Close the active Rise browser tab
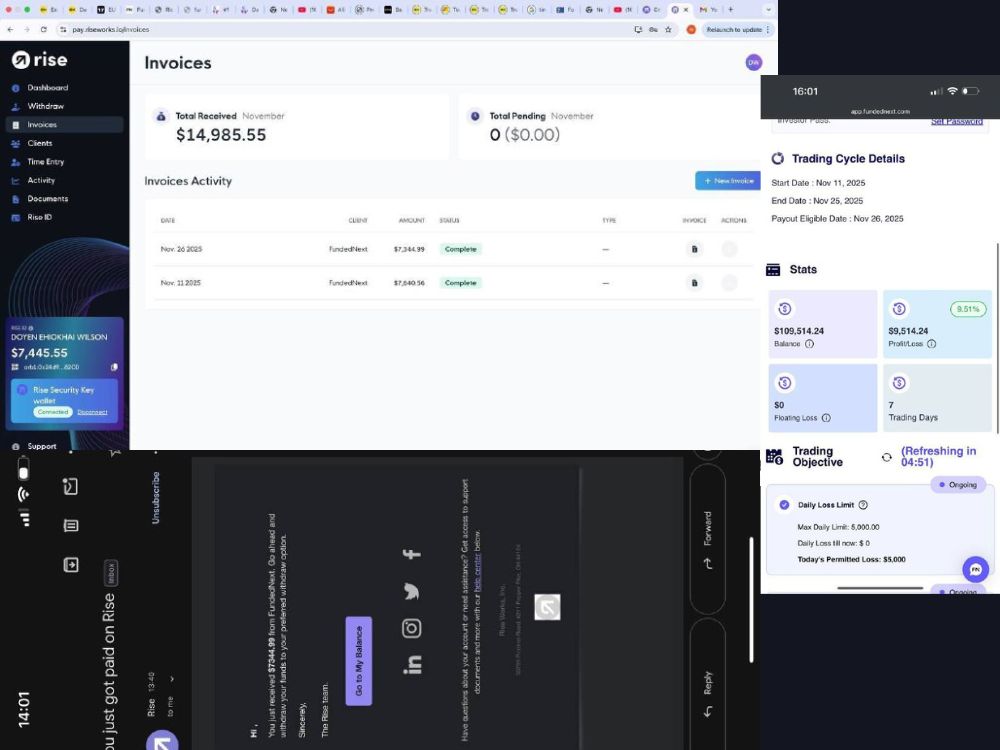The width and height of the screenshot is (1000, 750). [x=686, y=10]
